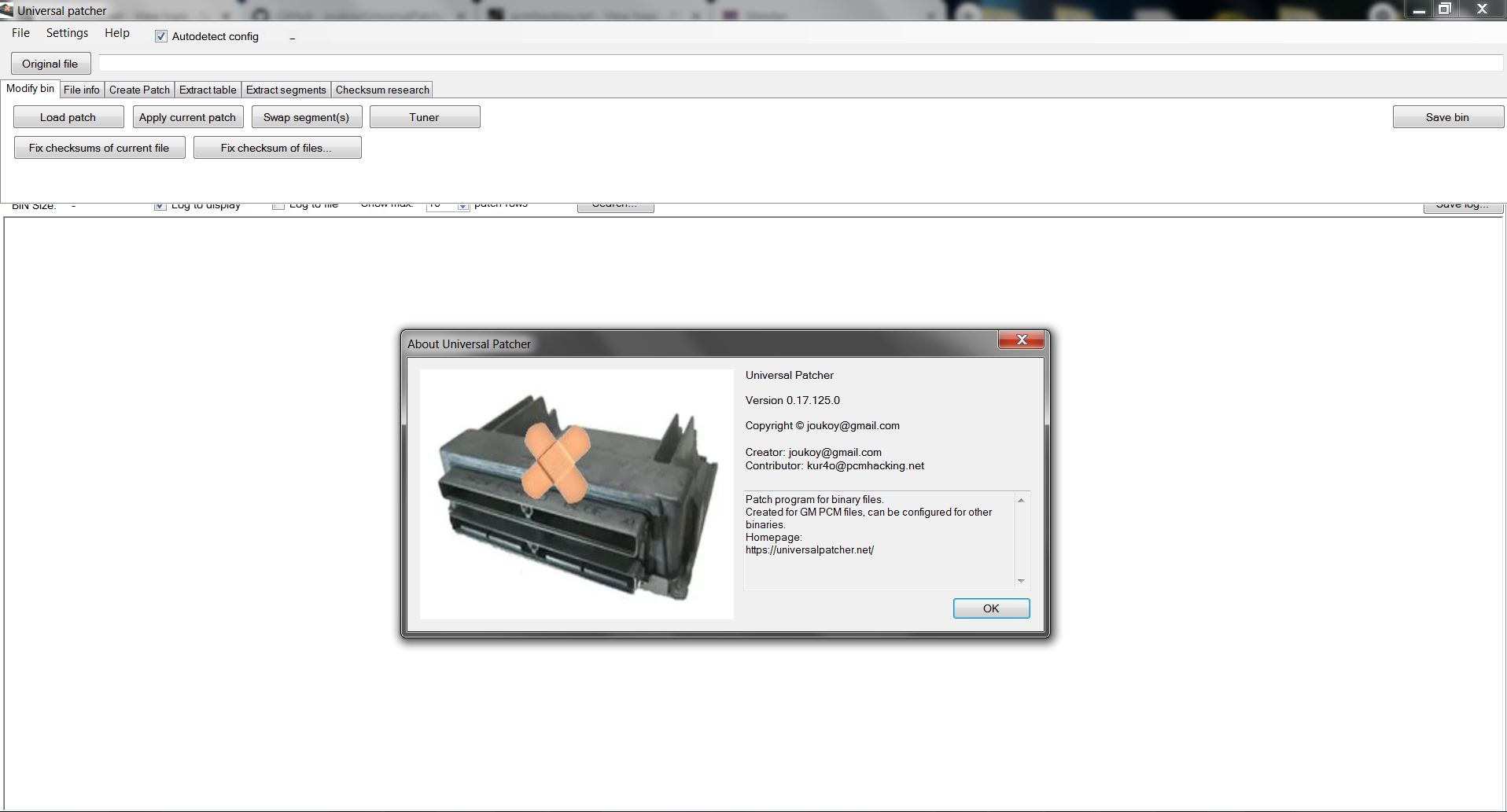Open the Create Patch tab
Screen dimensions: 1507x812
coord(139,90)
